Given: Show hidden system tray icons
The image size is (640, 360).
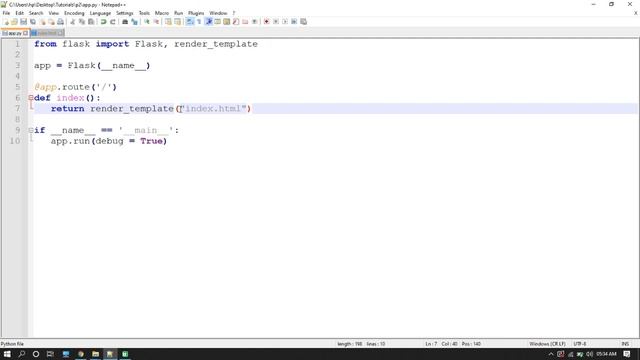Looking at the screenshot, I should 551,354.
